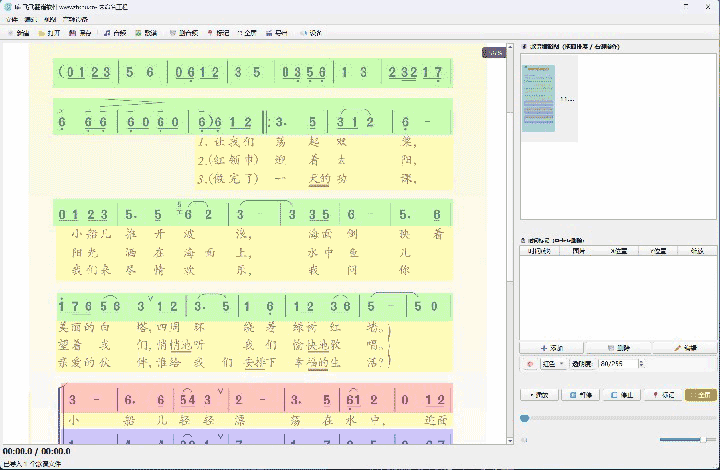Screen dimensions: 720x470
Task: Click the pencil Edit marker button
Action: pyautogui.click(x=685, y=348)
